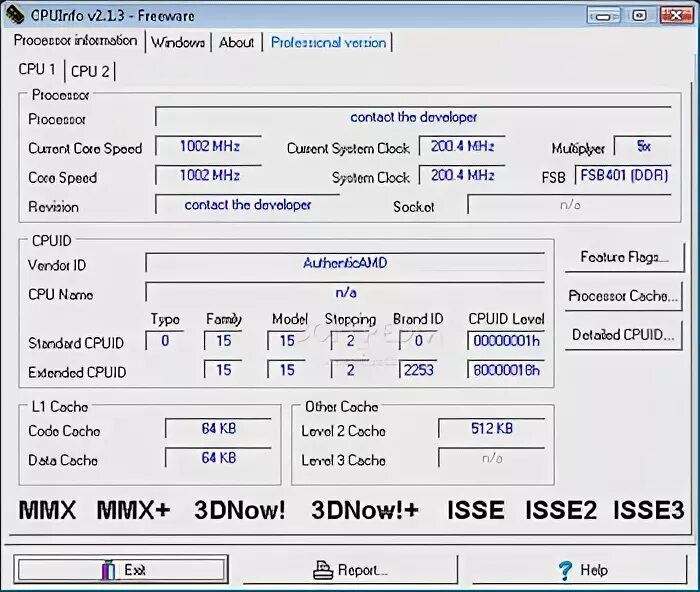
Task: Click the Extended CPUID Level 80000018h value
Action: click(506, 370)
